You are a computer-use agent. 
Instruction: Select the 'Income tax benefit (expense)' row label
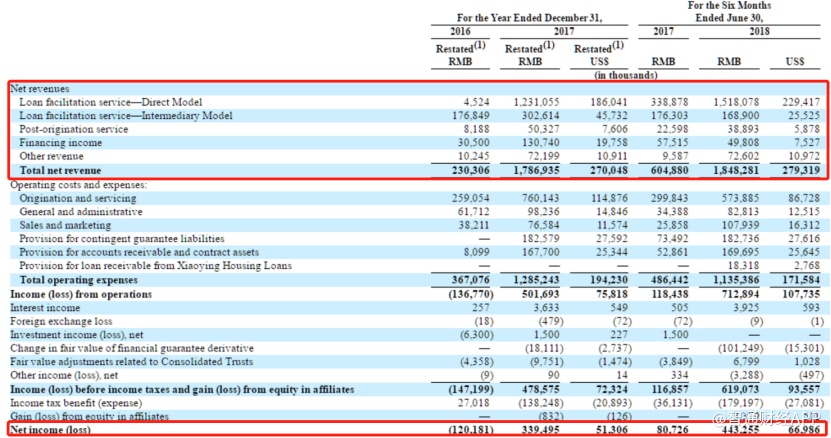click(x=76, y=401)
